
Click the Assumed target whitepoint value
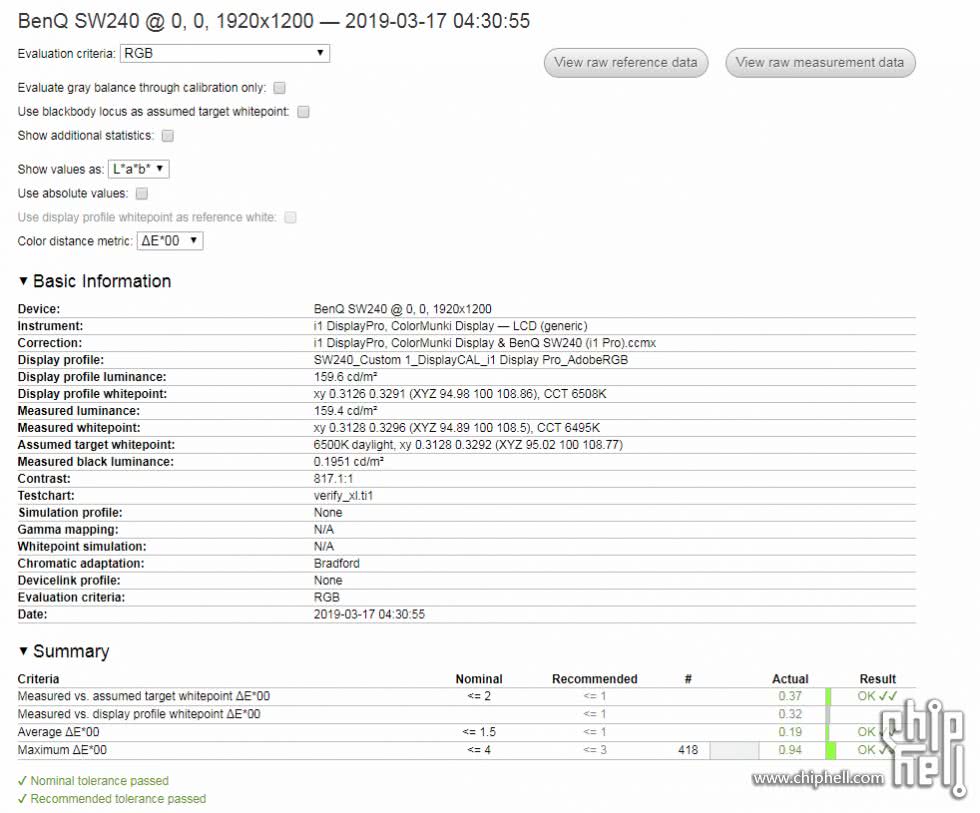pyautogui.click(x=468, y=445)
